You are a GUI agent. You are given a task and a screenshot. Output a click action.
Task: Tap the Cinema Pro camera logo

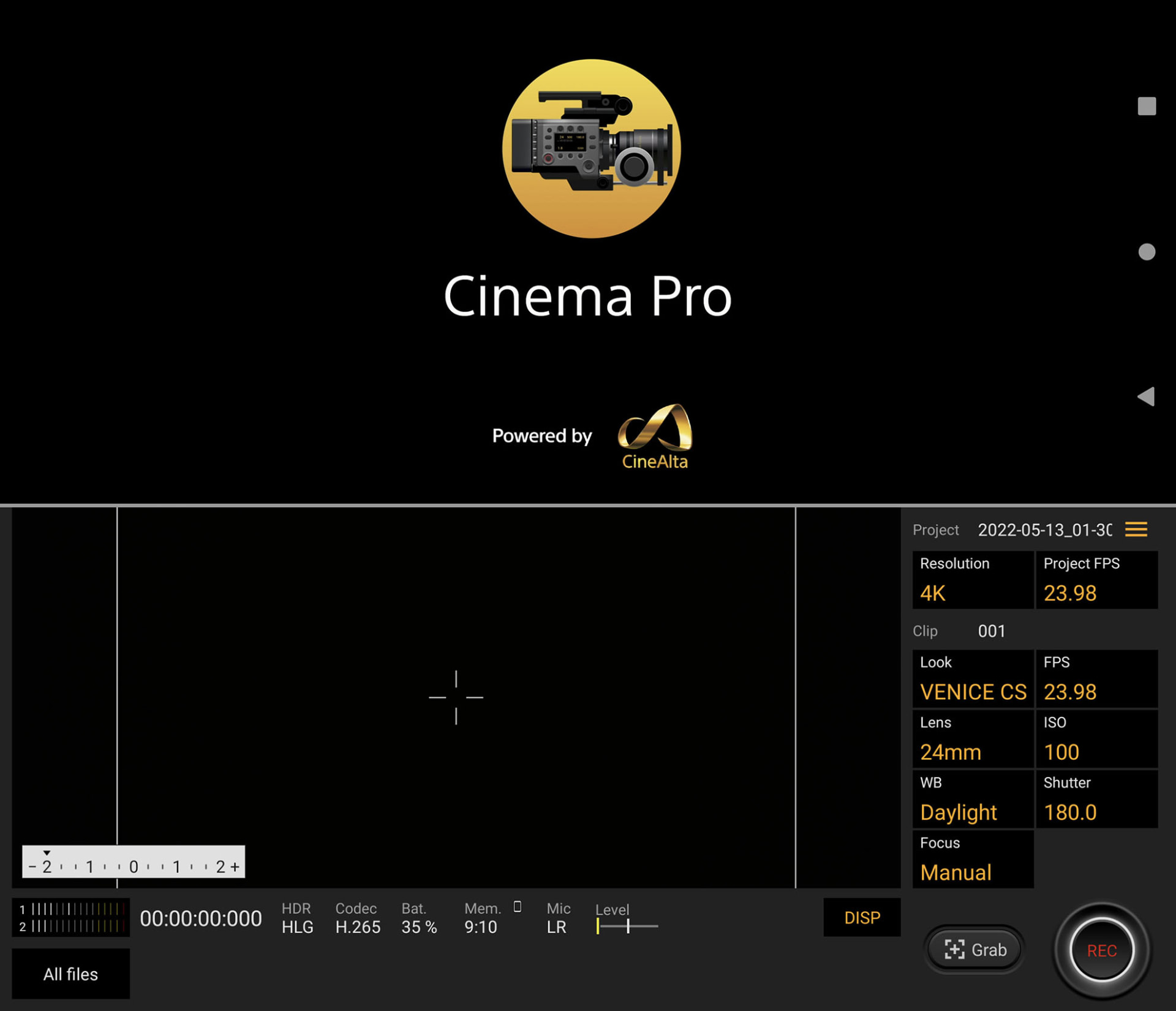(591, 148)
